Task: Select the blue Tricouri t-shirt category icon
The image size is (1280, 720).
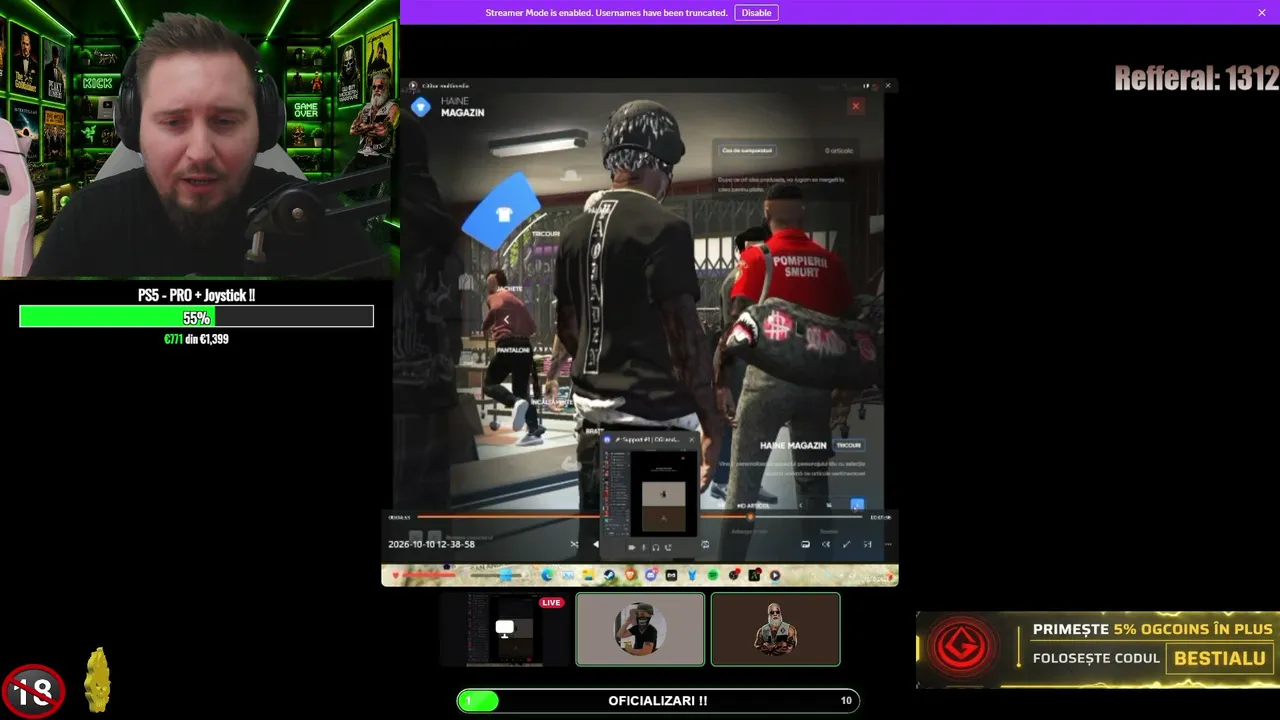Action: 503,213
